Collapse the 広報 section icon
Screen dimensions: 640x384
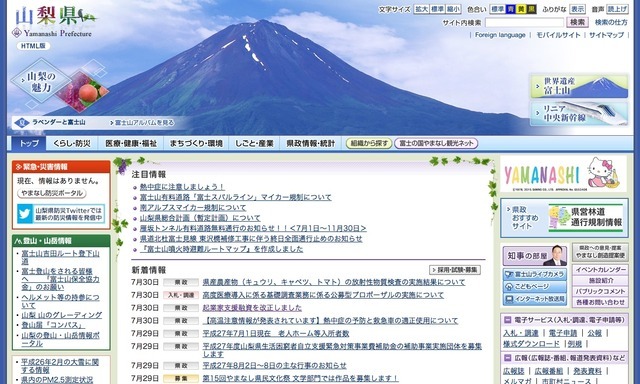pyautogui.click(x=507, y=358)
